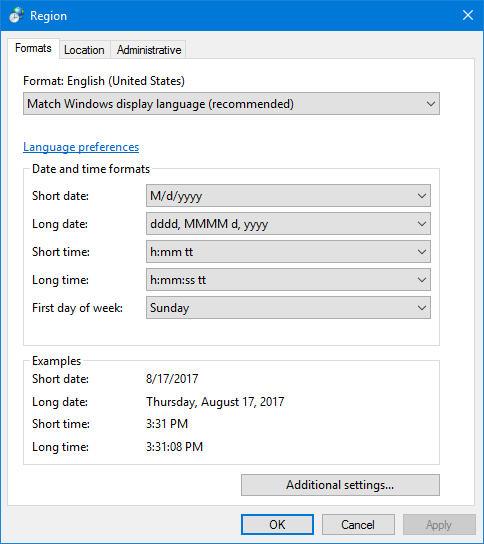Click the Long date example text
Image resolution: width=484 pixels, height=544 pixels.
215,402
